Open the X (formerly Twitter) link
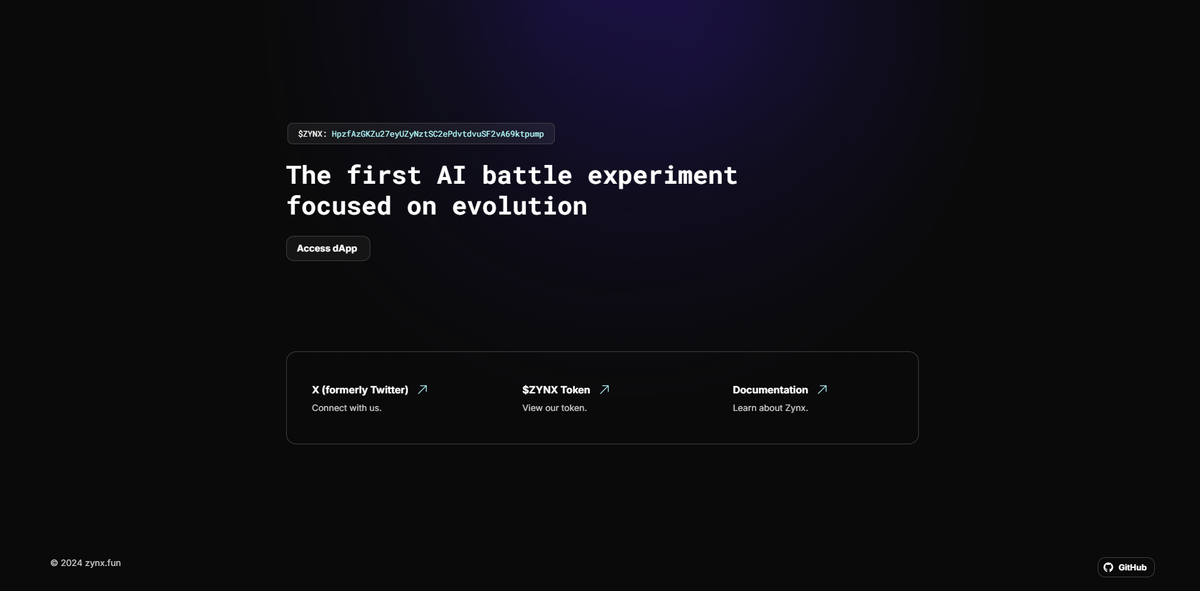 pos(360,390)
